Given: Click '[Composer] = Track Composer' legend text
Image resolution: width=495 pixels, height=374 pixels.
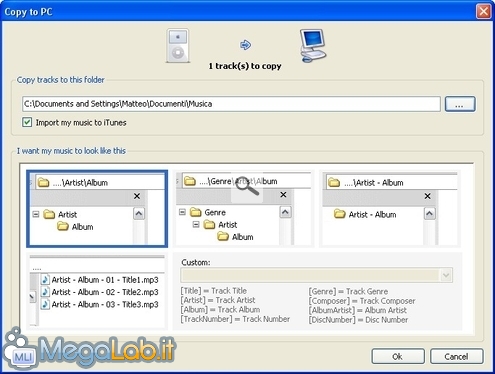Looking at the screenshot, I should coord(362,301).
